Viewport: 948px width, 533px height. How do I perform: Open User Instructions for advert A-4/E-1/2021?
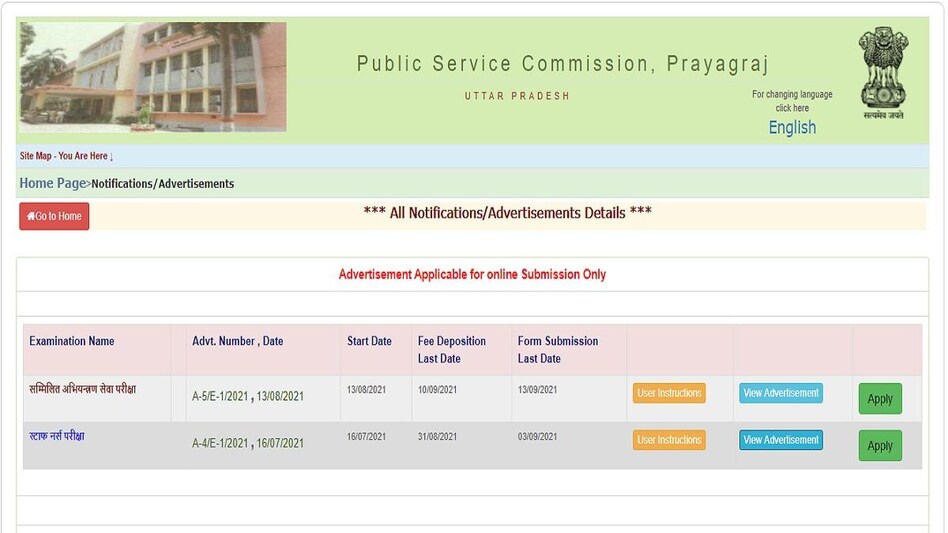(x=669, y=440)
